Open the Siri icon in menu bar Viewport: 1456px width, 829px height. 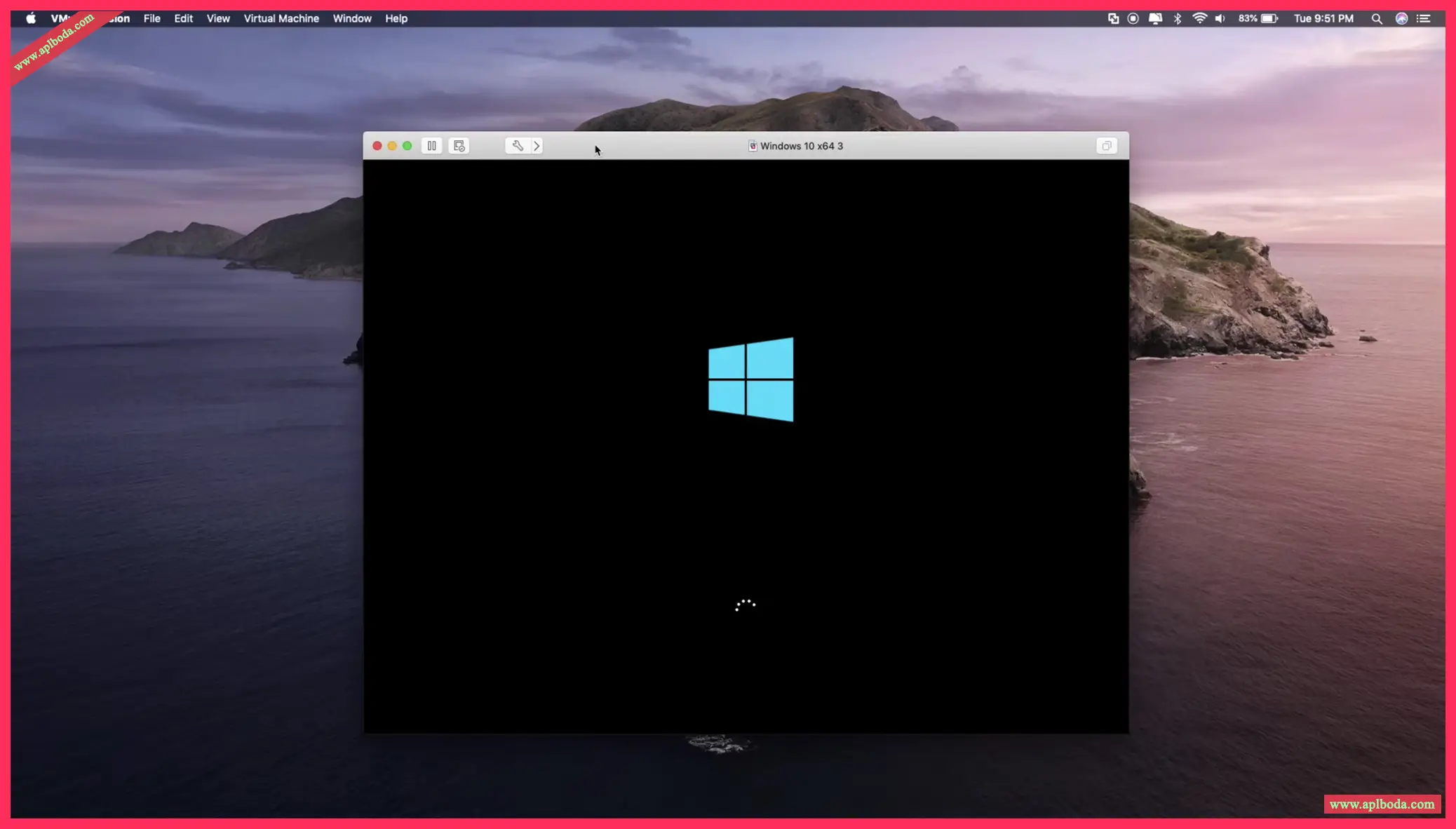coord(1401,19)
